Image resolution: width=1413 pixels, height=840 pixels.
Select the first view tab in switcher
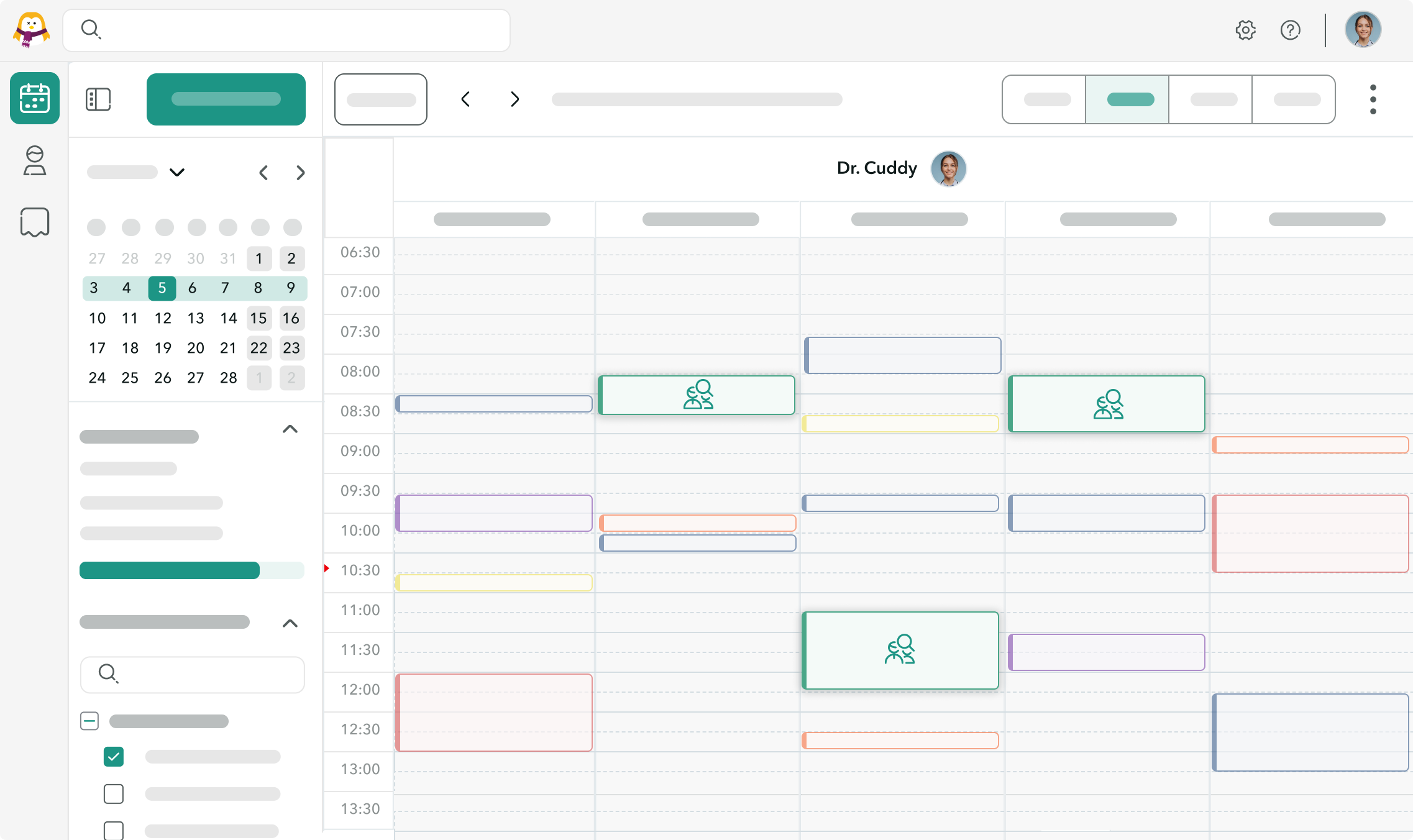tap(1044, 99)
